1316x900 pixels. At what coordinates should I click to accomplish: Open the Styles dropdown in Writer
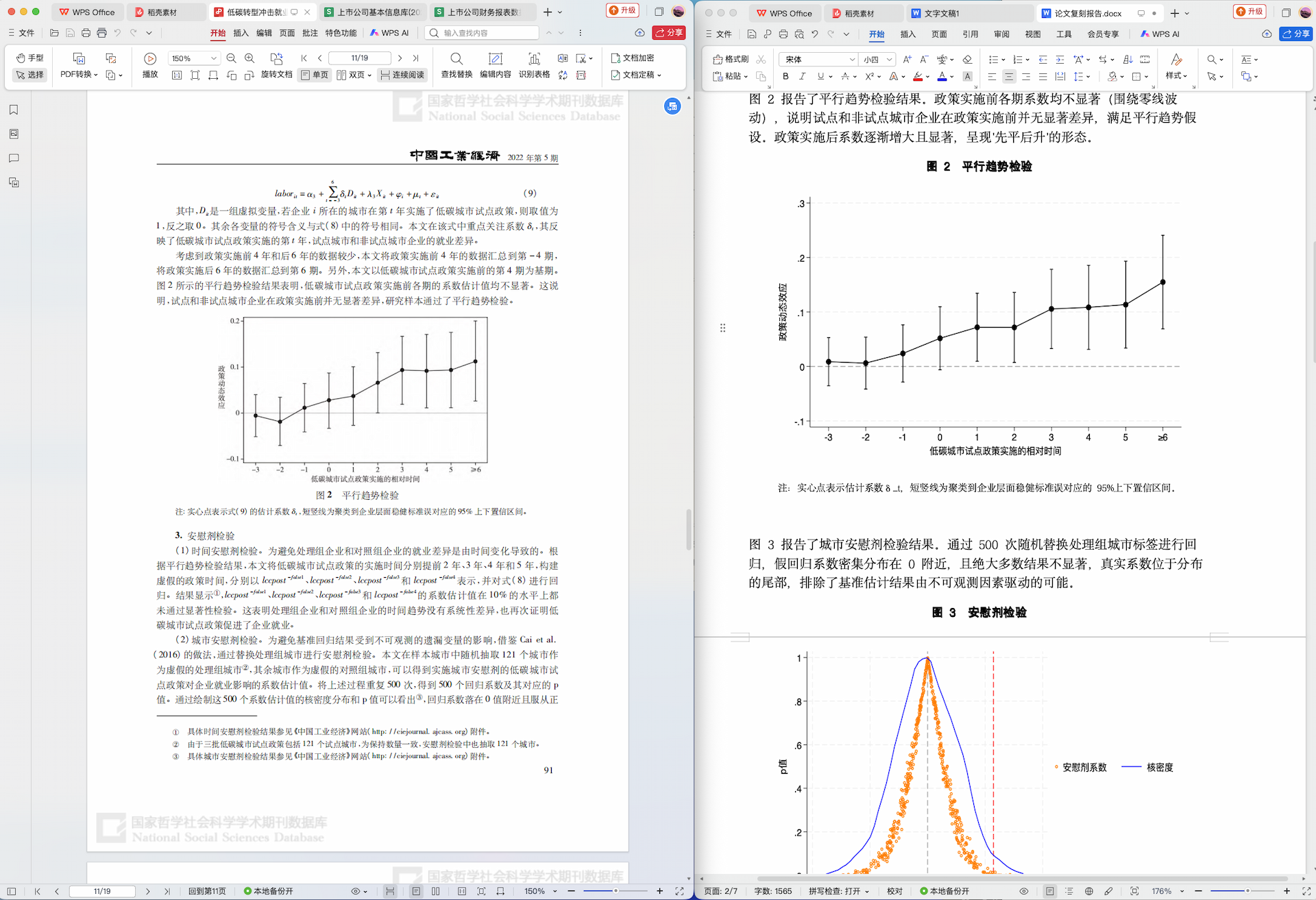click(x=1176, y=75)
